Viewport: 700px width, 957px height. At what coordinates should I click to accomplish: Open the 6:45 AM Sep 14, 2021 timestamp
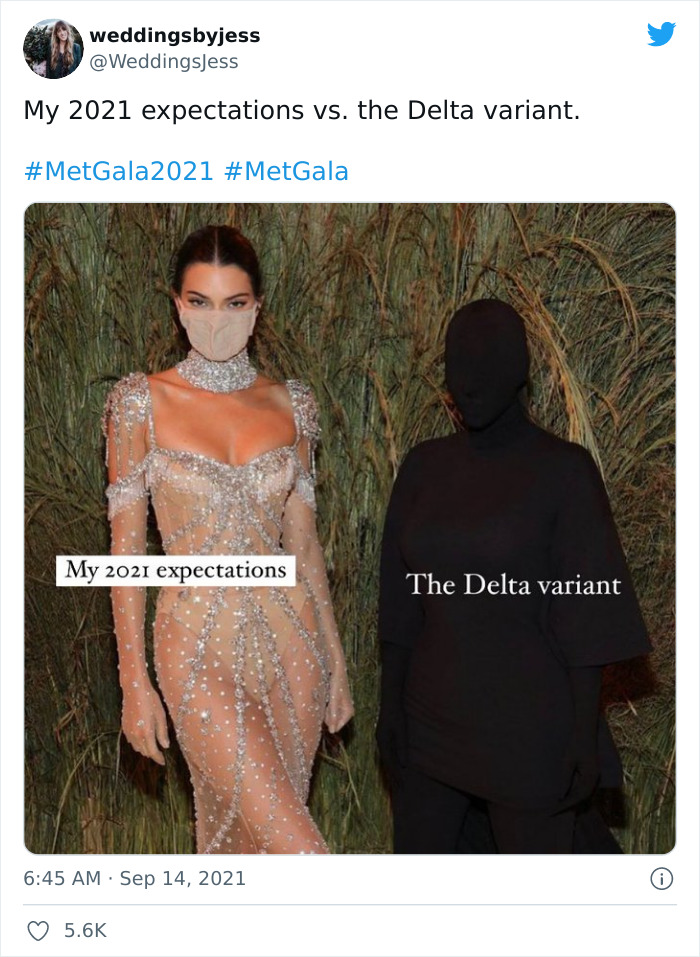click(134, 878)
